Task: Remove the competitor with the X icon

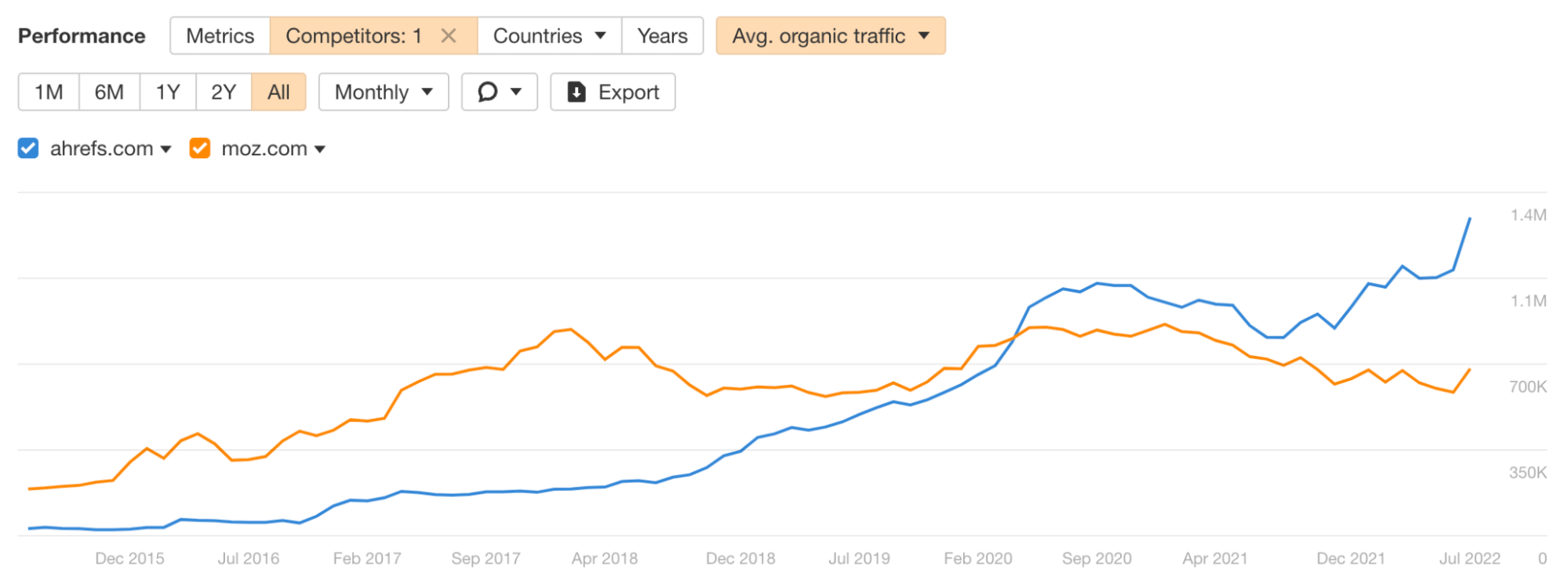Action: [x=449, y=35]
